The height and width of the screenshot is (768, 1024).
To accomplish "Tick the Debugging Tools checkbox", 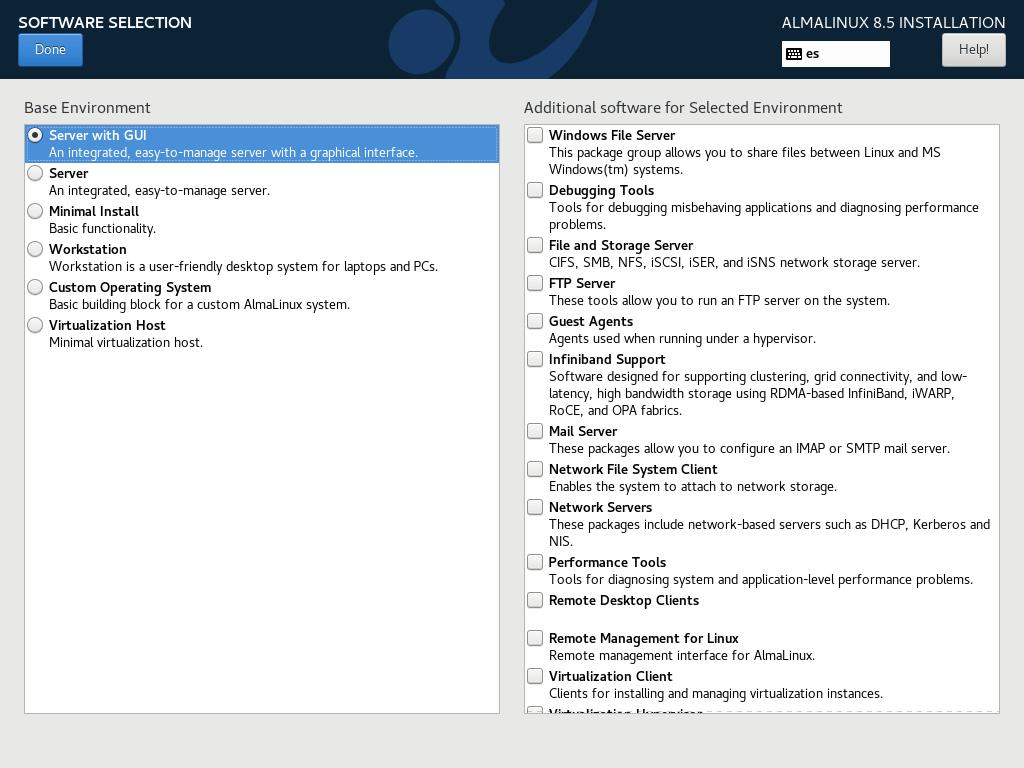I will click(x=535, y=190).
